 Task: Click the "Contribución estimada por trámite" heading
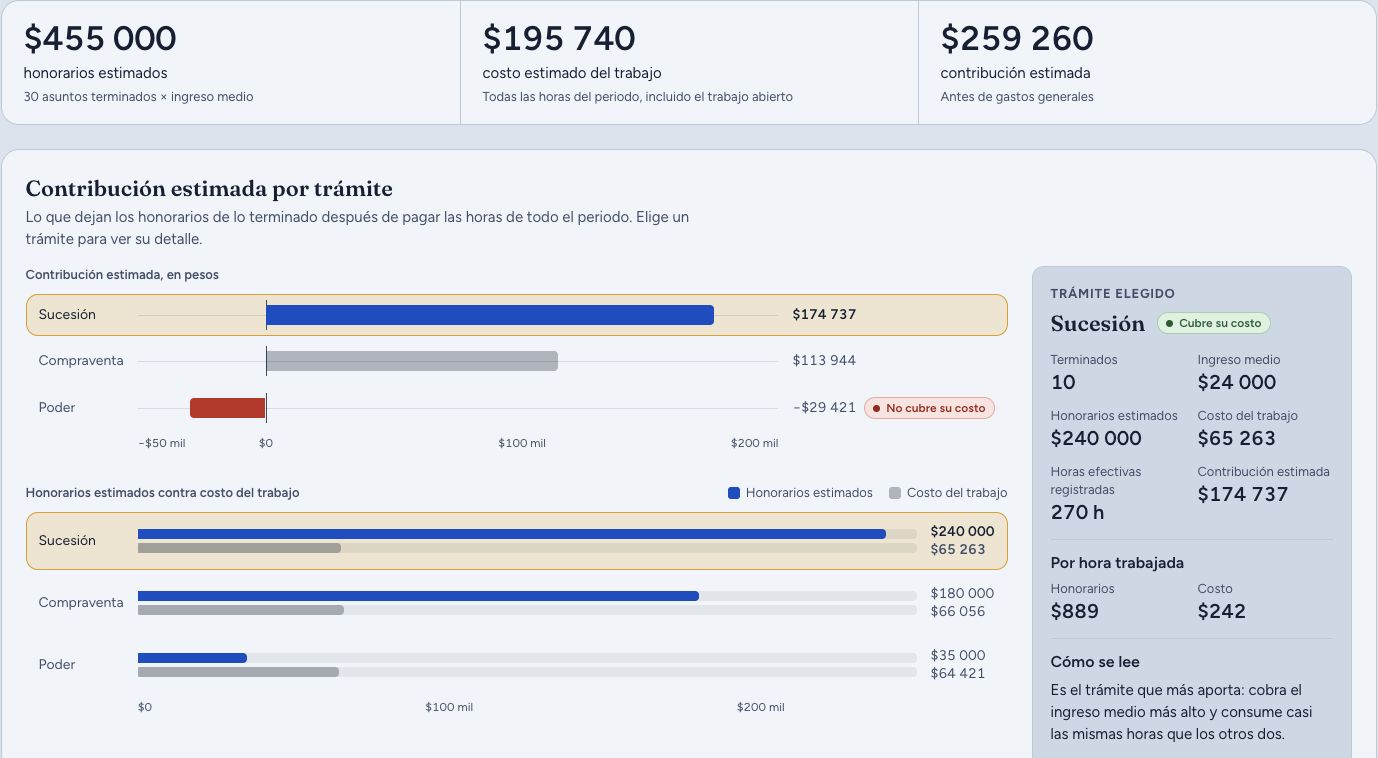pyautogui.click(x=209, y=189)
